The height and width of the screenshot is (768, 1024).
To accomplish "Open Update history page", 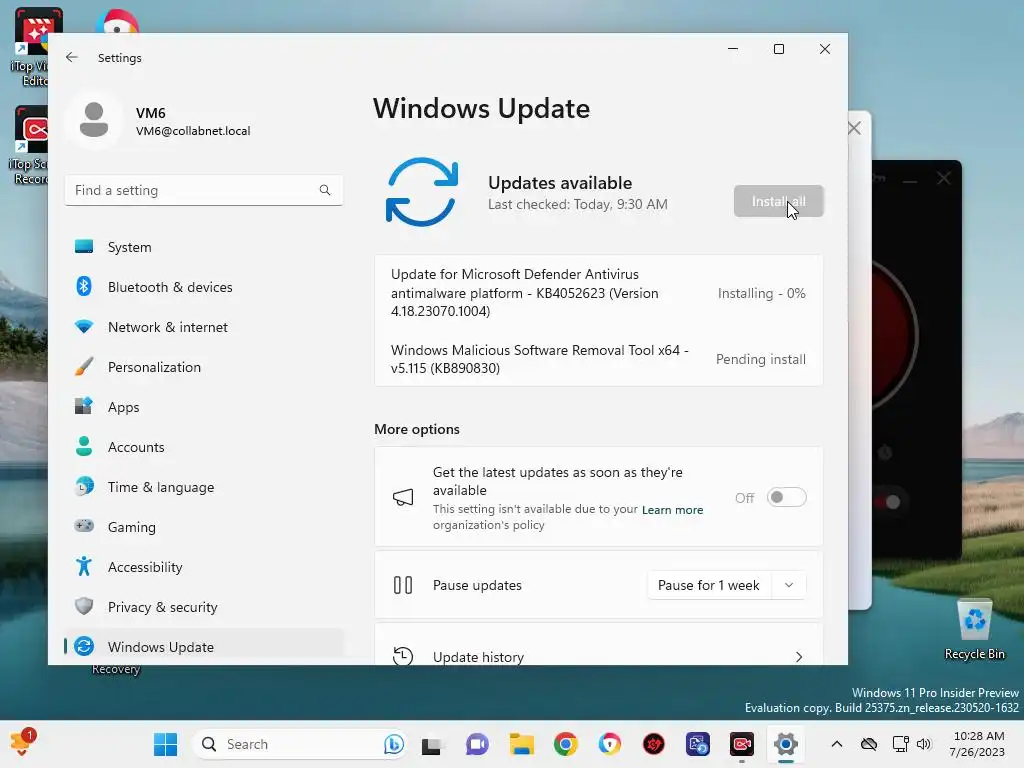I will click(598, 645).
